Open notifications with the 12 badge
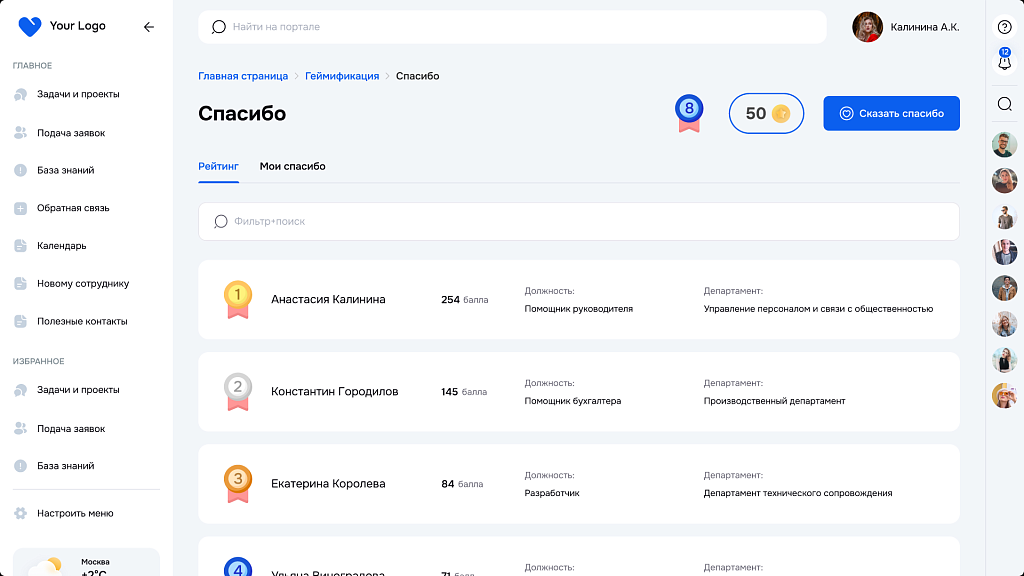Image resolution: width=1024 pixels, height=576 pixels. [x=1004, y=63]
